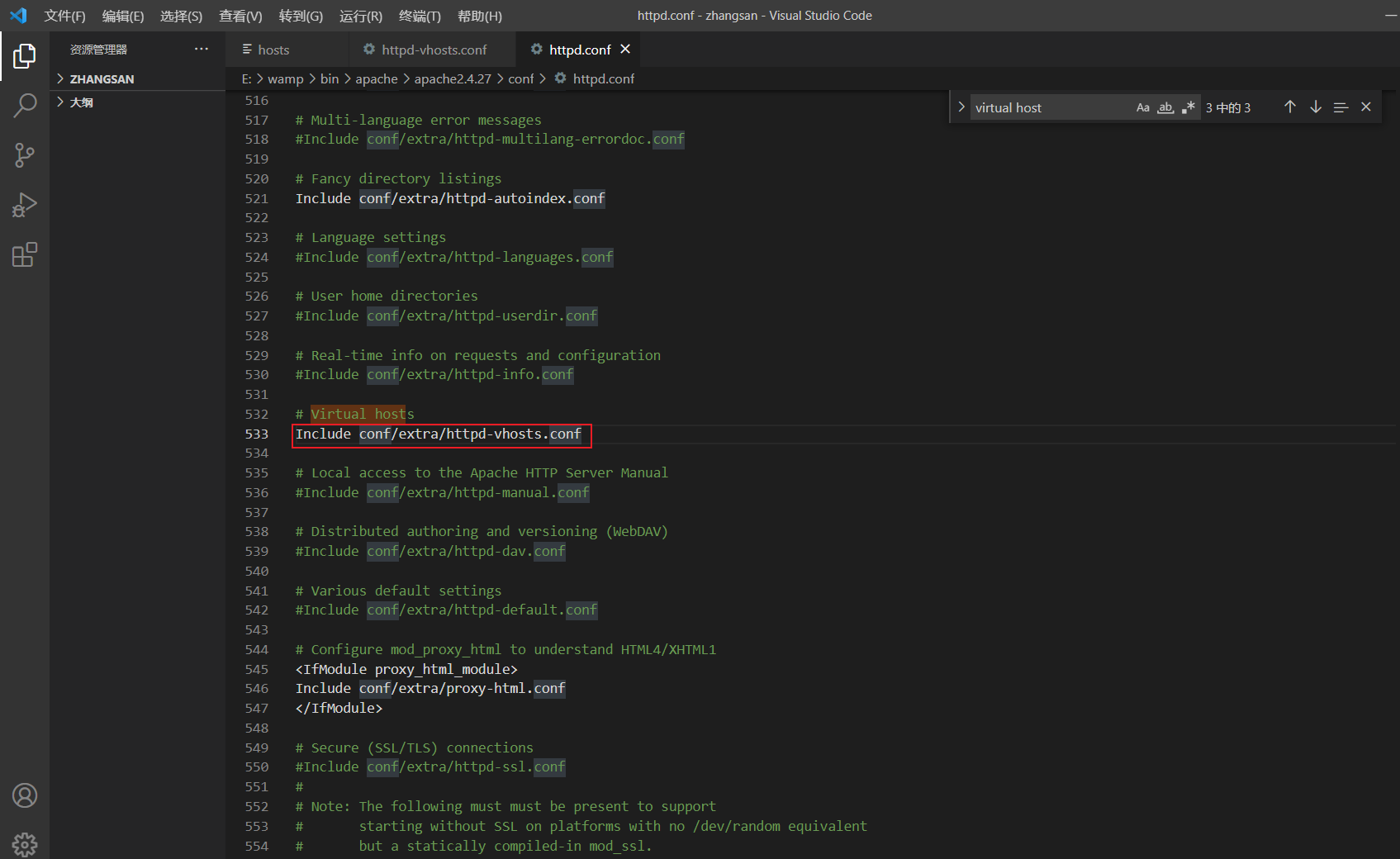Open the Explorer view in activity bar

tap(25, 56)
